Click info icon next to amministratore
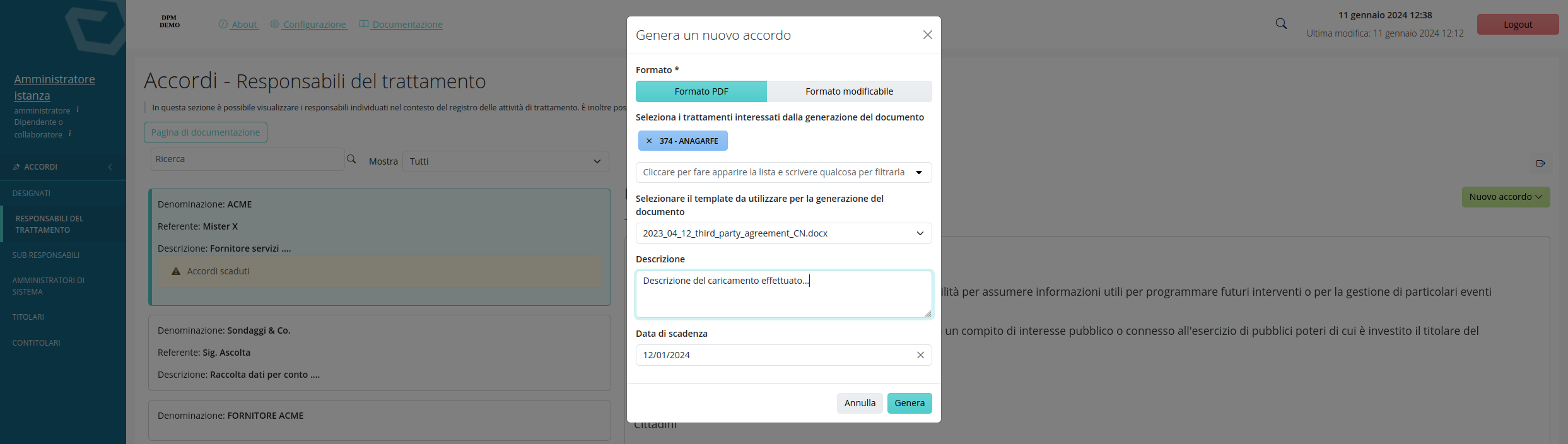Screen dimensions: 1568x444 click(78, 110)
